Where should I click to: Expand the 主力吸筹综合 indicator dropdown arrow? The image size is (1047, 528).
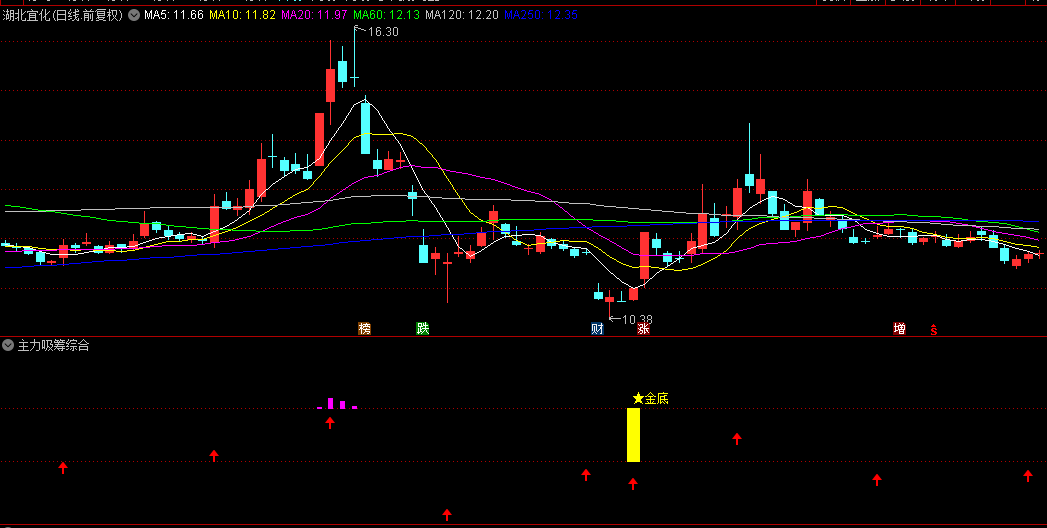[x=8, y=345]
